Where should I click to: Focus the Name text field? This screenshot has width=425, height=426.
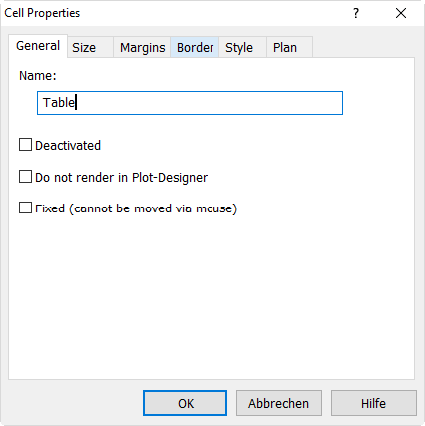point(190,103)
